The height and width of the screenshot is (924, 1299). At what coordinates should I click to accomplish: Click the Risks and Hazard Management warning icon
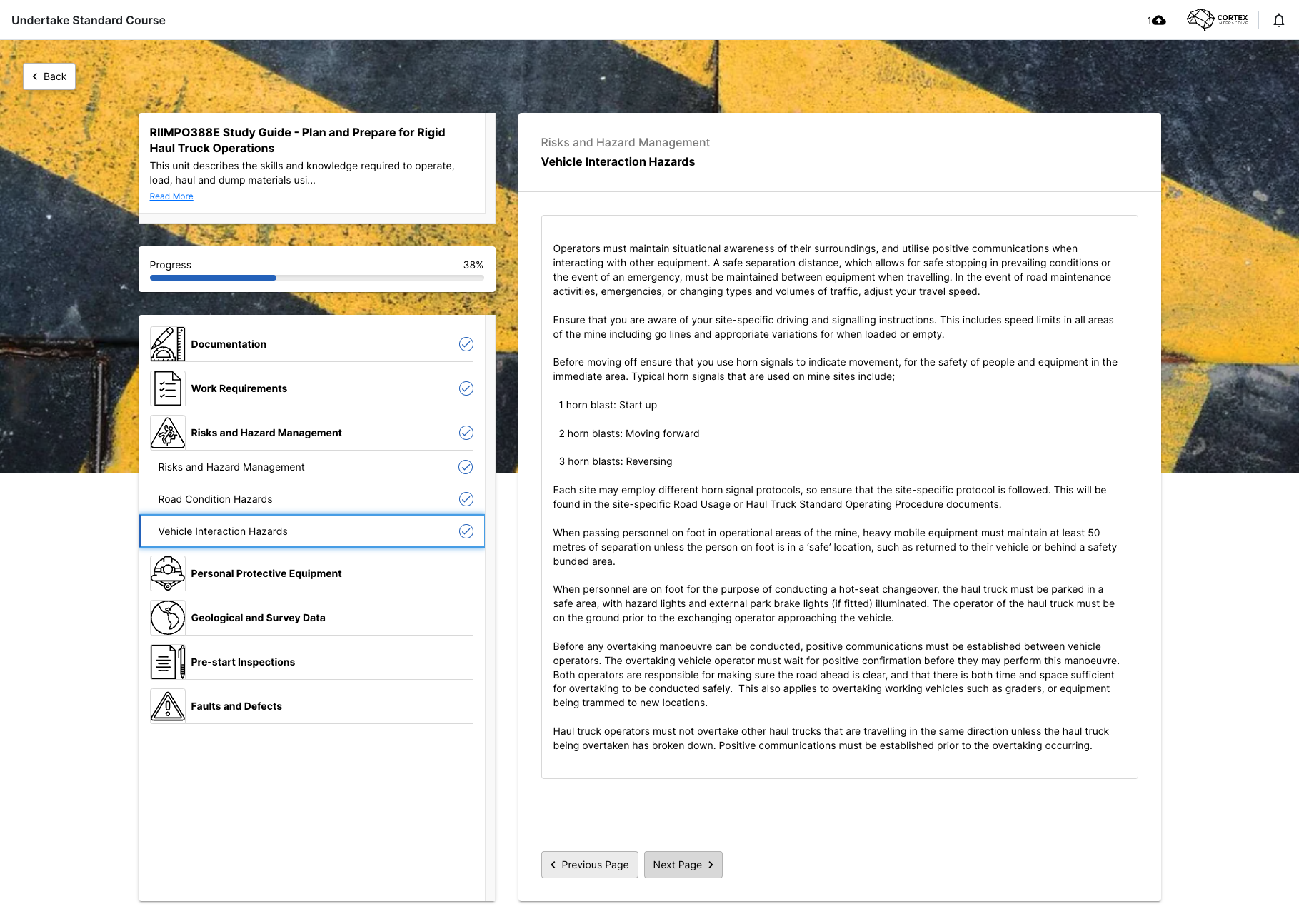[x=168, y=433]
